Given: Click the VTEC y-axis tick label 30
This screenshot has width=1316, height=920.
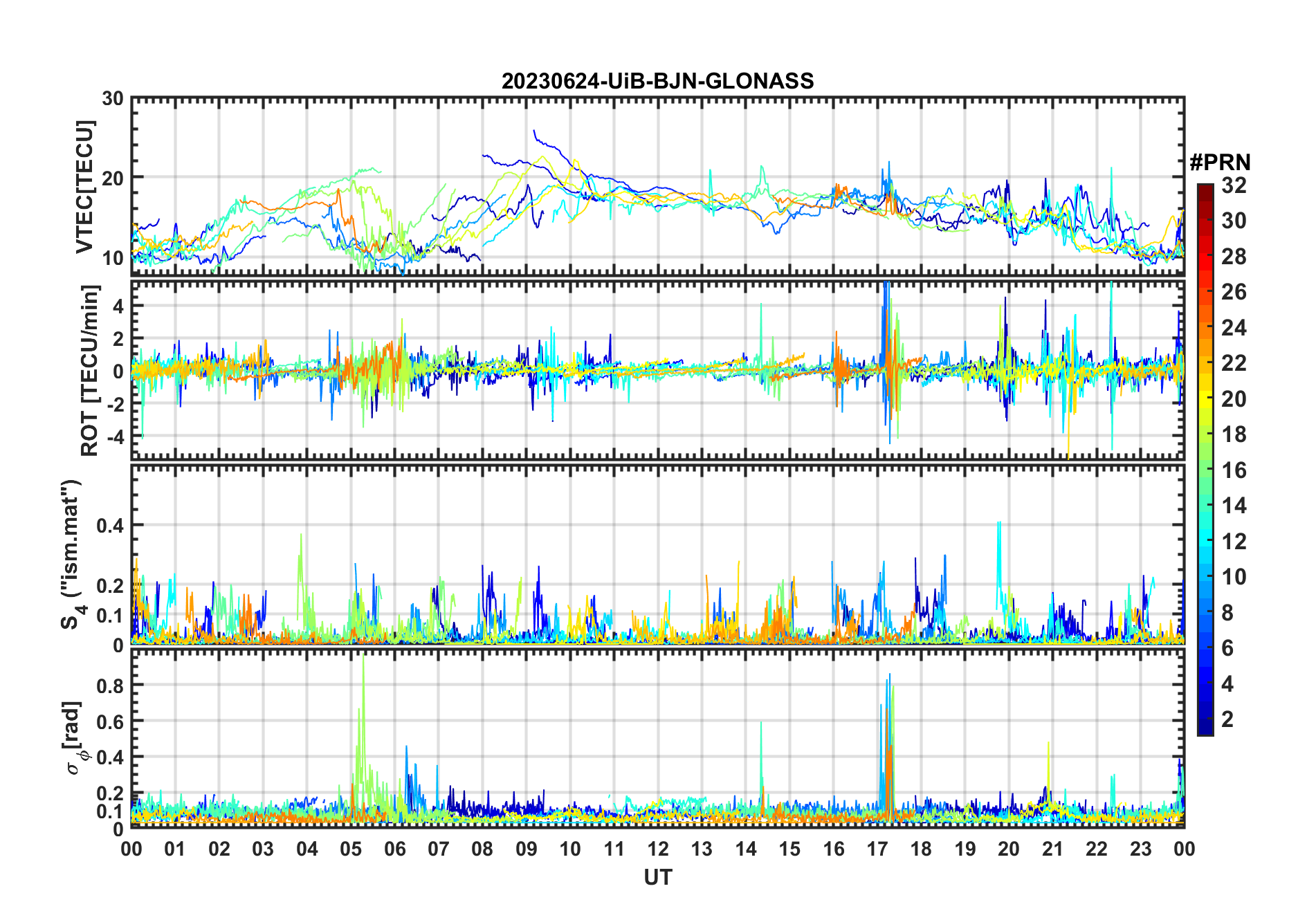Looking at the screenshot, I should tap(113, 99).
